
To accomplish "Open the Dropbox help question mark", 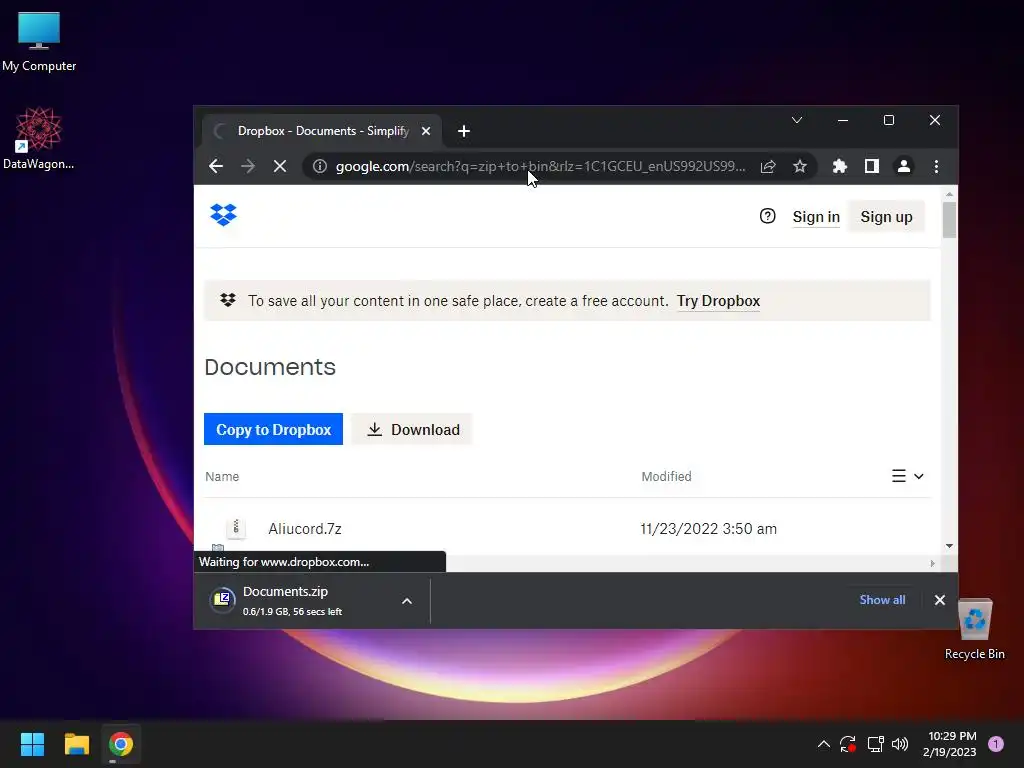I will pyautogui.click(x=767, y=216).
